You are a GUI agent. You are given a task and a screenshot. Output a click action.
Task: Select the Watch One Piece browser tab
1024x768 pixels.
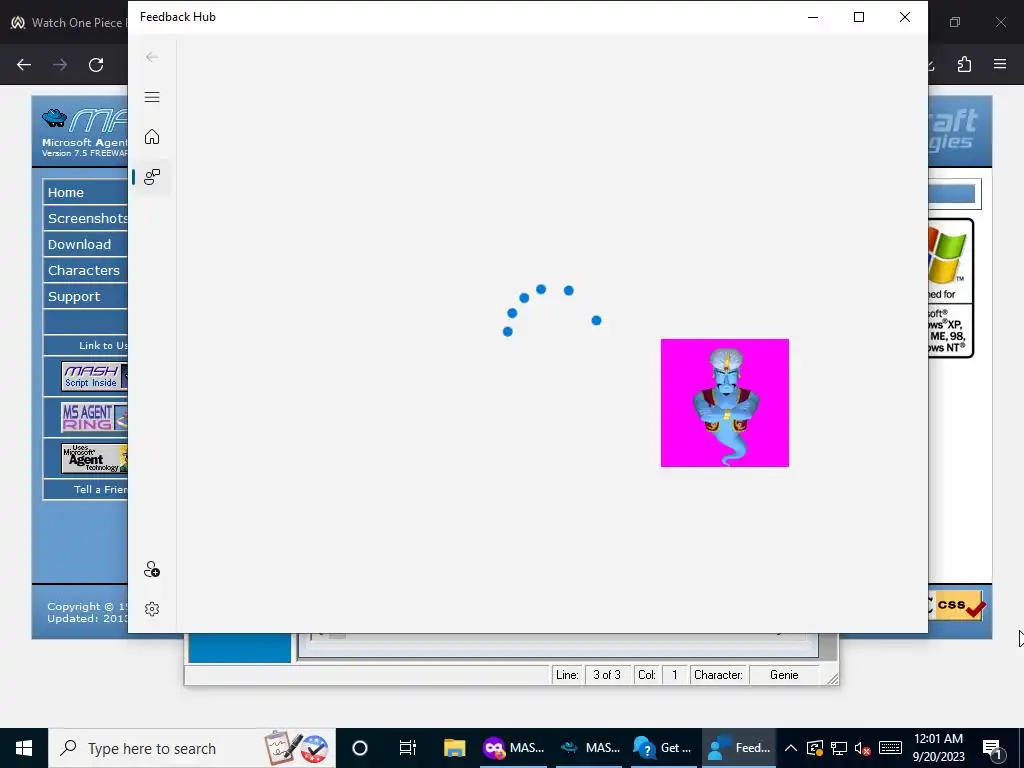coord(69,23)
